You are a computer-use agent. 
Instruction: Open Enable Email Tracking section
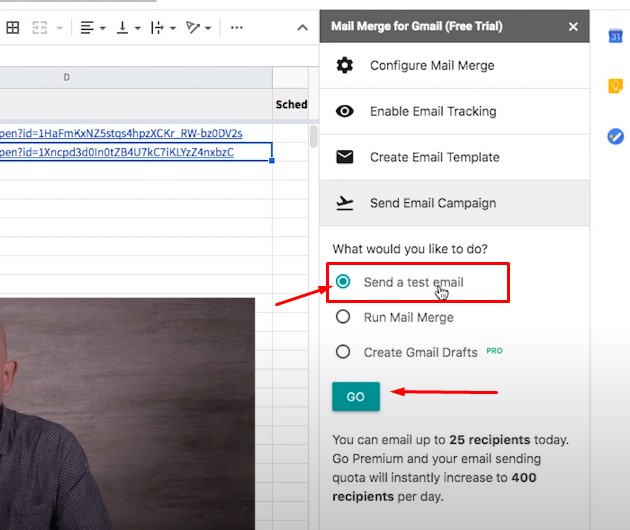coord(455,111)
